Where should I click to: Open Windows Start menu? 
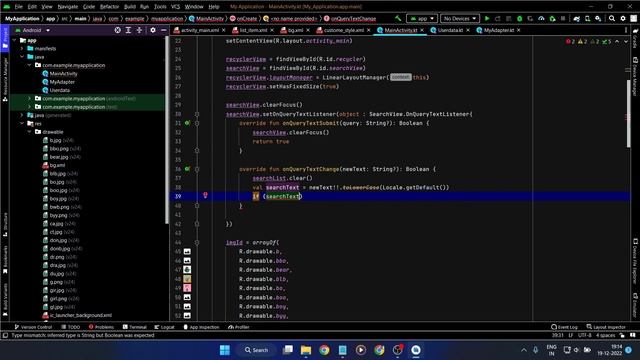click(224, 350)
